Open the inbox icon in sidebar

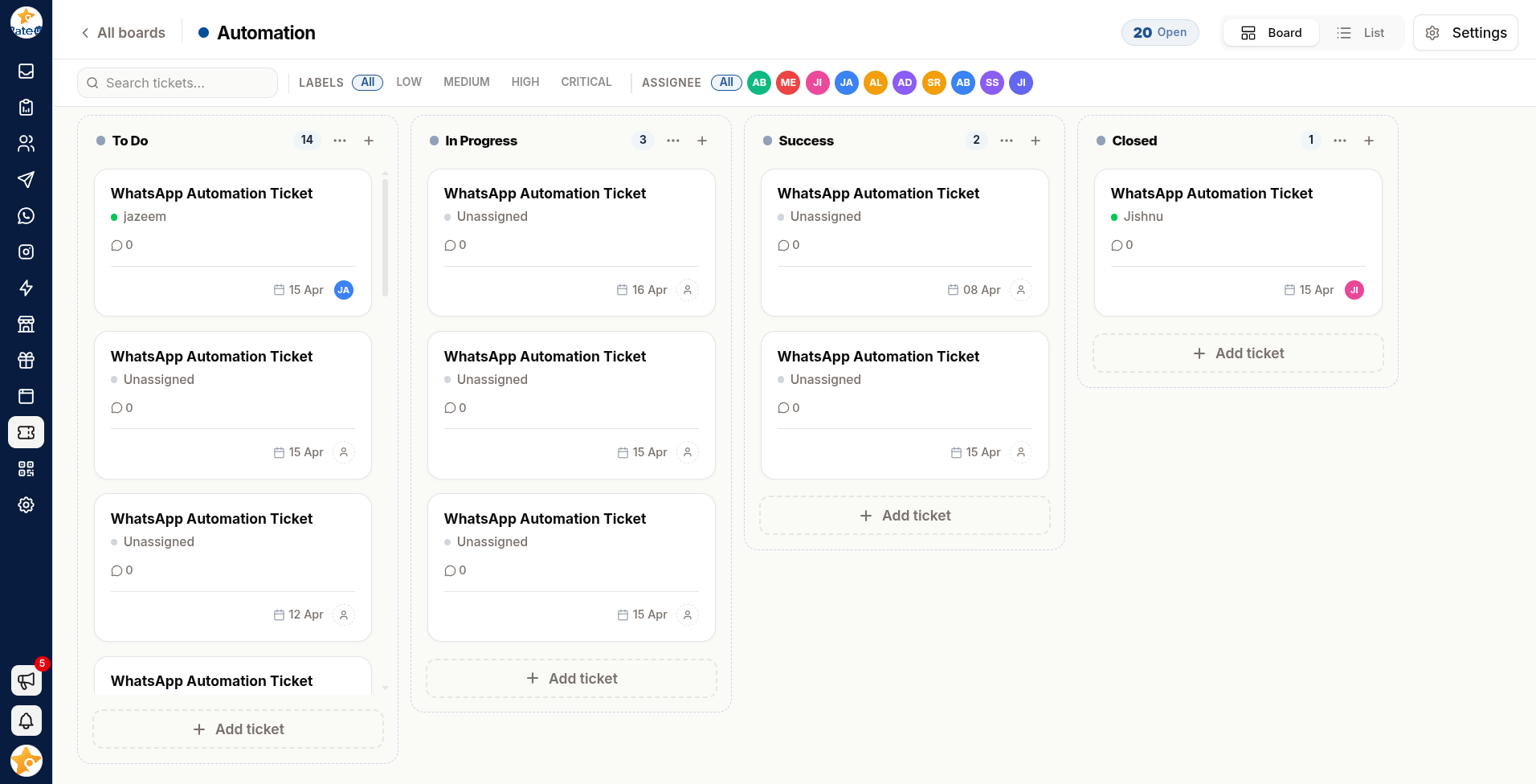coord(26,71)
